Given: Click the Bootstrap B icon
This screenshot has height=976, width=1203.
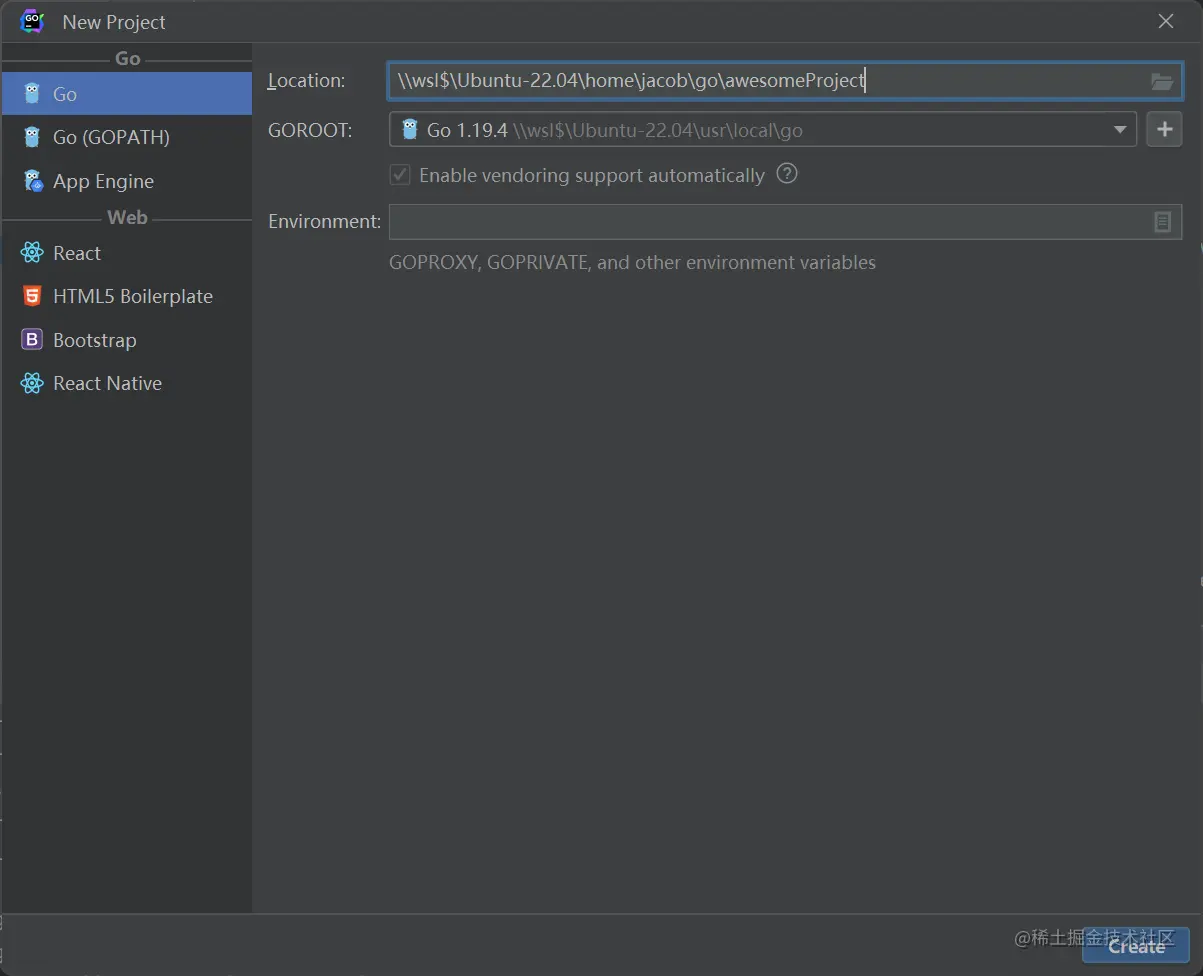Looking at the screenshot, I should click(33, 340).
